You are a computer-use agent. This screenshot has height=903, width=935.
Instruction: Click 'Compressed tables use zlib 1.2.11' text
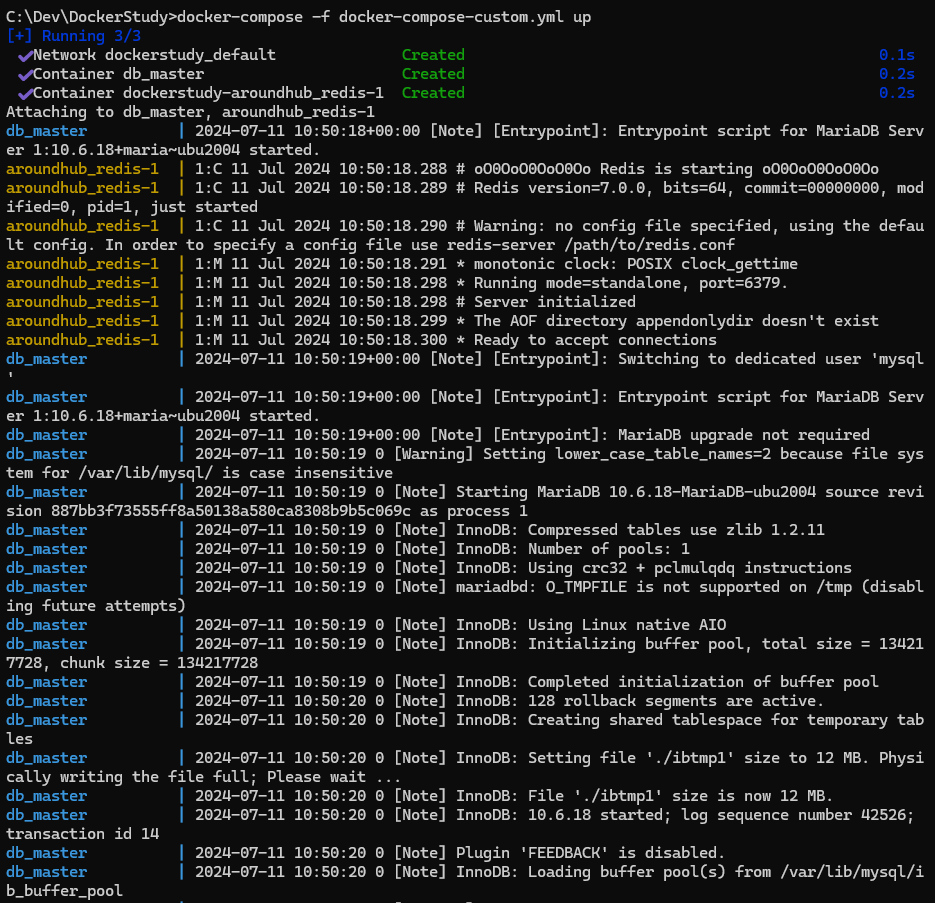676,530
